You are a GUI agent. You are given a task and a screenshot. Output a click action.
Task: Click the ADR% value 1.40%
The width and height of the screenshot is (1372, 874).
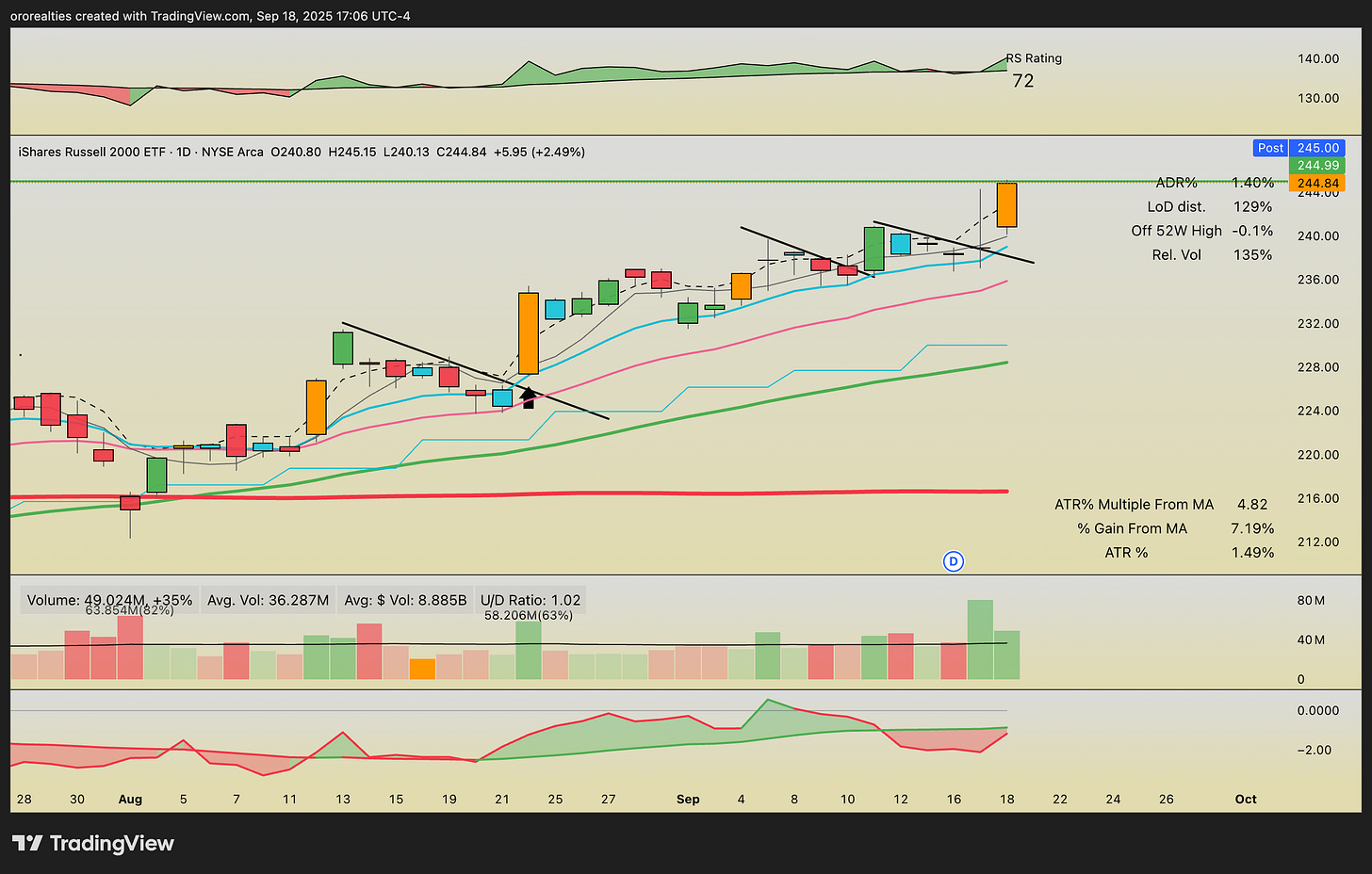click(x=1252, y=183)
